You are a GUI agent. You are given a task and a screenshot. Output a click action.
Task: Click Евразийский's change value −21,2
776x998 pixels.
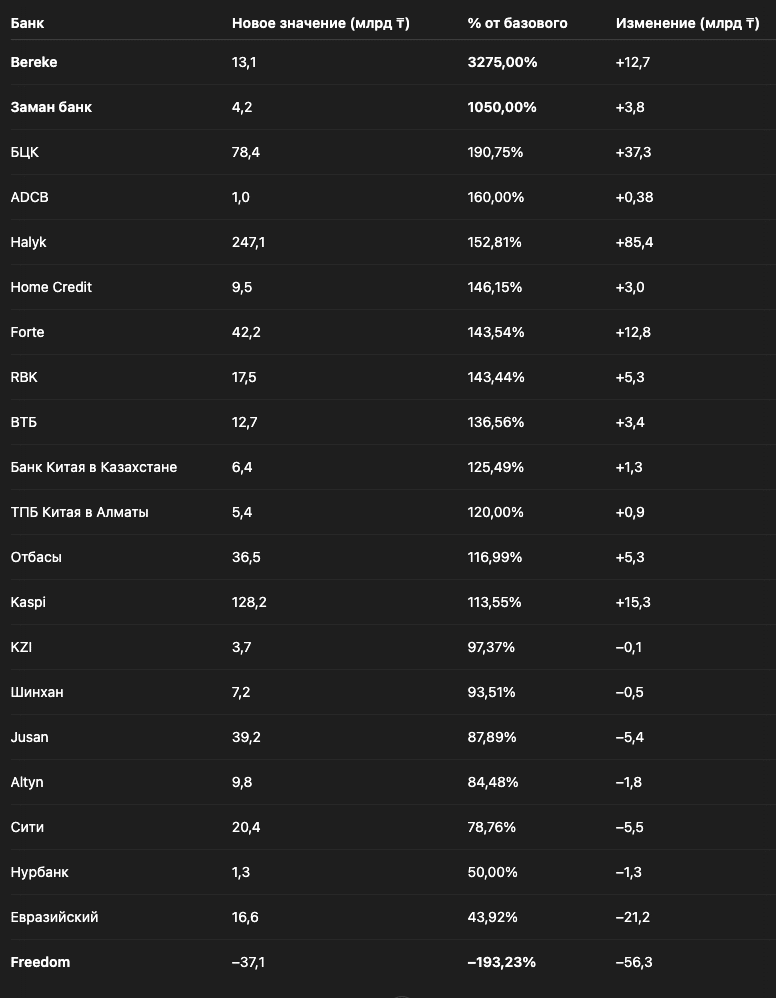tap(633, 917)
